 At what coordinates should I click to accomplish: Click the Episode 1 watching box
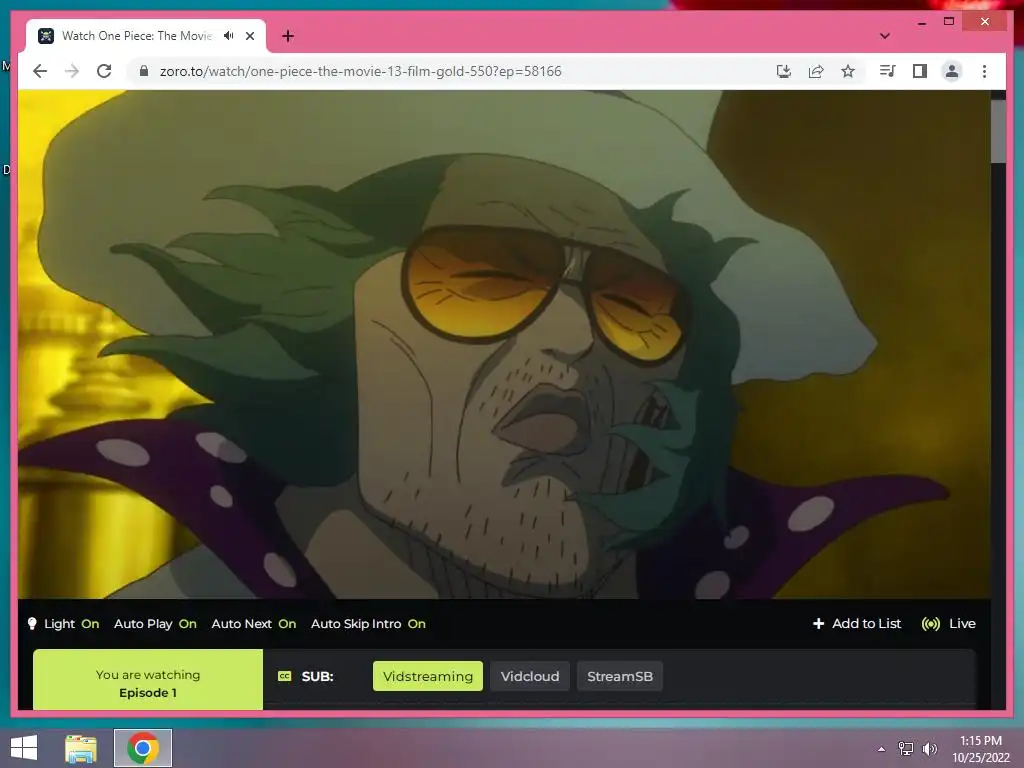pyautogui.click(x=148, y=679)
